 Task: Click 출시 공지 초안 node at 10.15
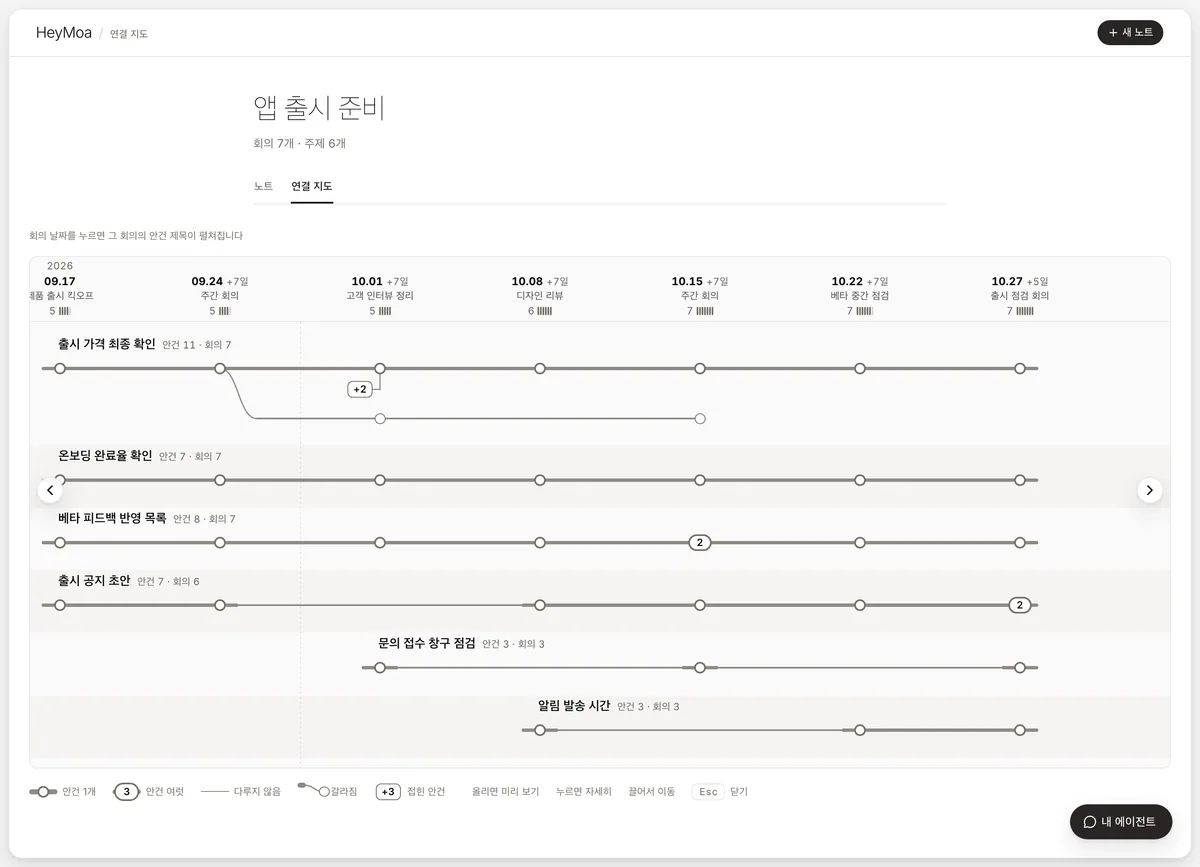700,605
